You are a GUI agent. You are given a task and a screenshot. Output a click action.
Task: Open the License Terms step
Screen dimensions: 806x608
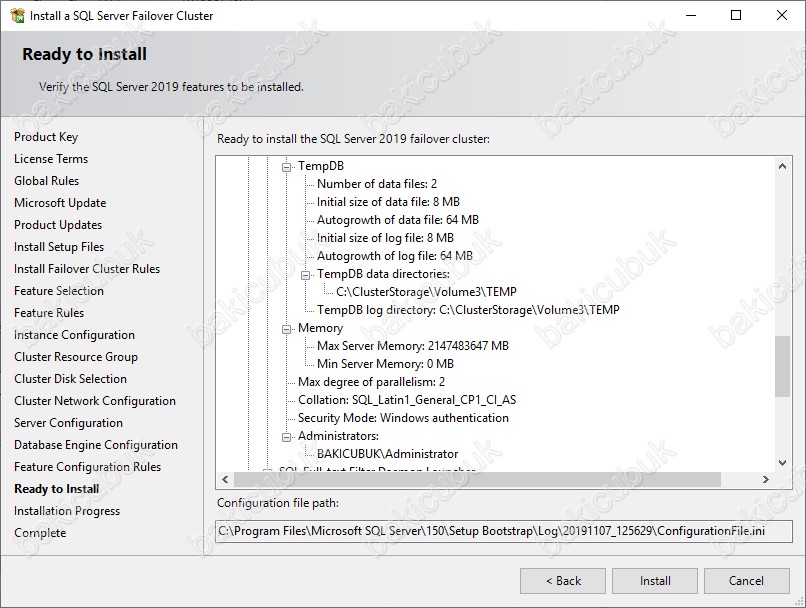(51, 159)
